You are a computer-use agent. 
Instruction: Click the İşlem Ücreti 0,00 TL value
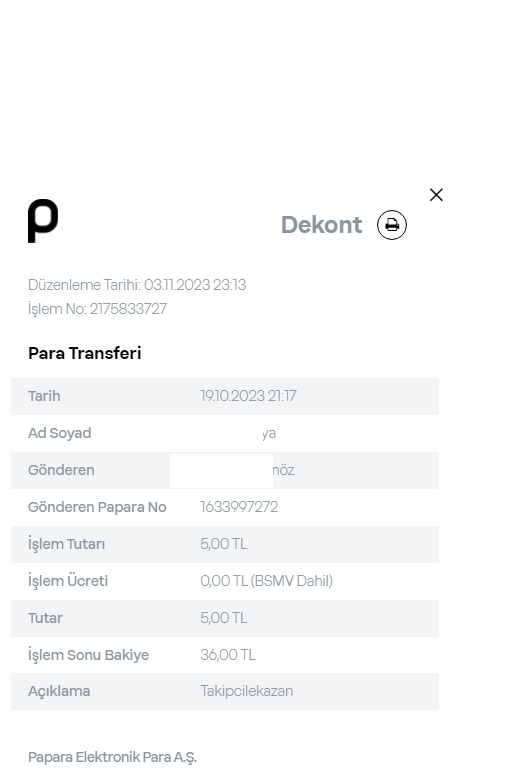(x=266, y=581)
